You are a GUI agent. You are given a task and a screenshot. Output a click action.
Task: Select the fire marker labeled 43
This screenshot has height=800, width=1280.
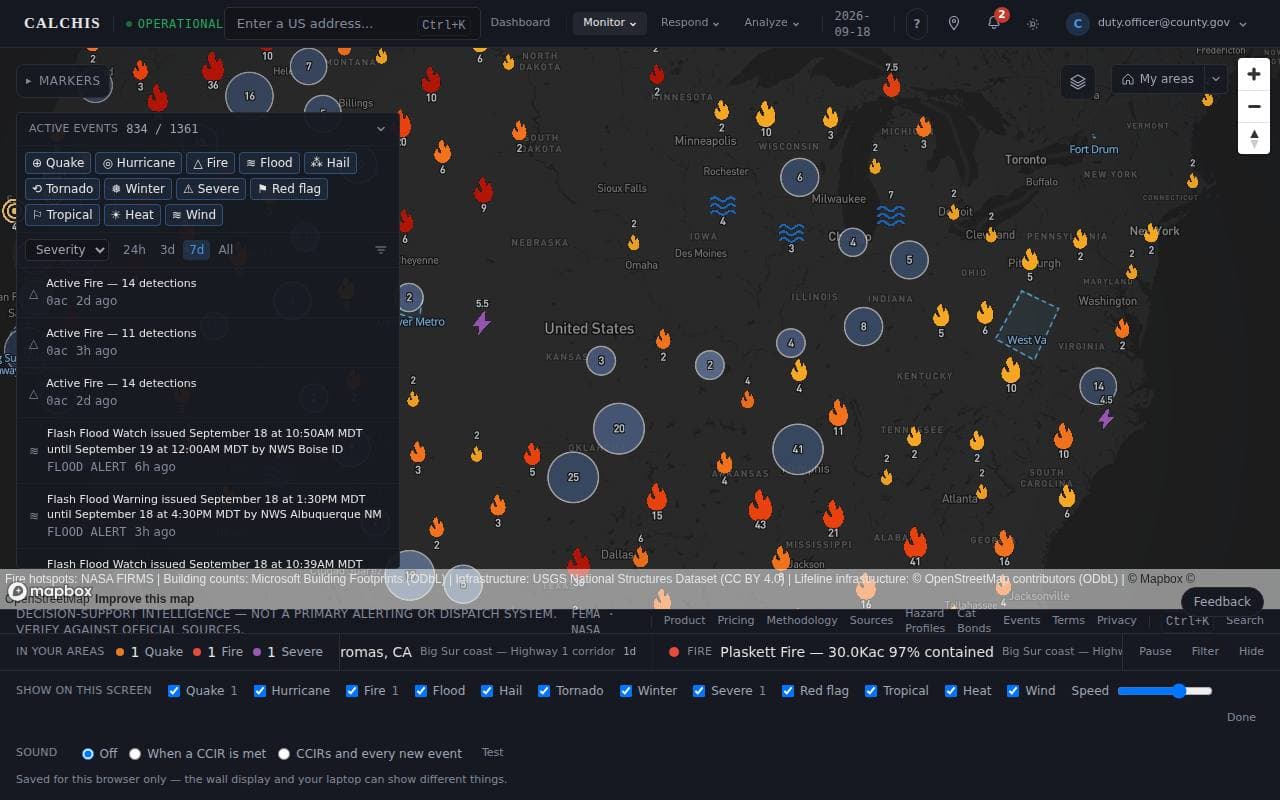point(760,505)
